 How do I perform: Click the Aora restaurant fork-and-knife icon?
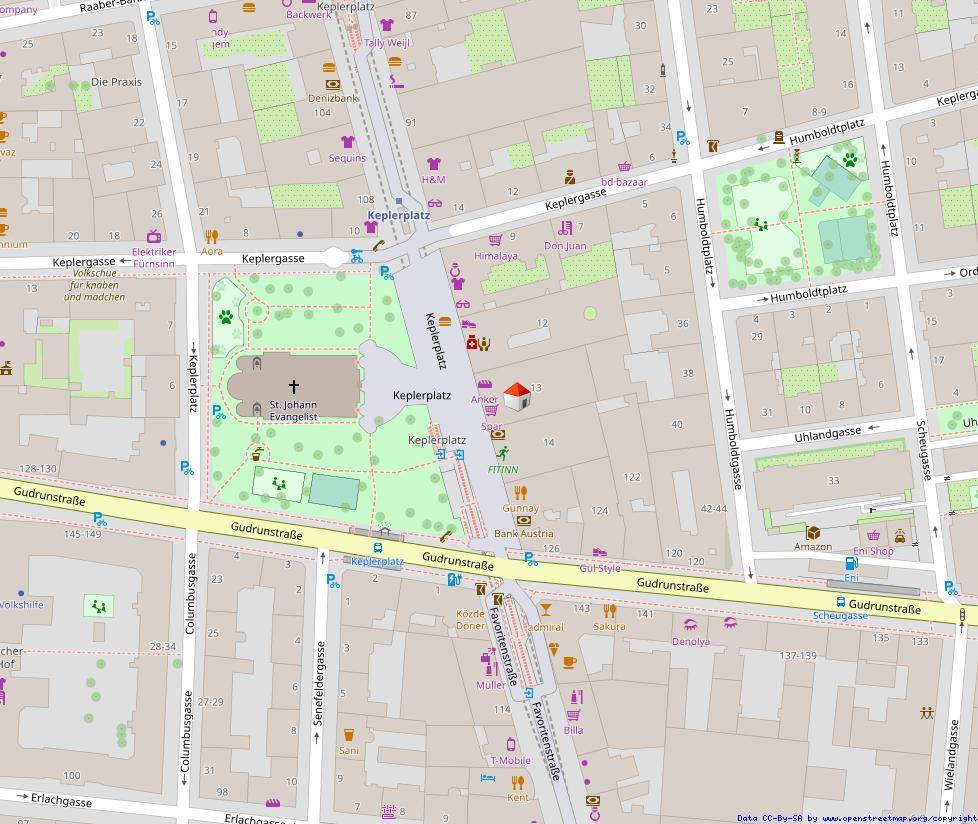click(211, 237)
